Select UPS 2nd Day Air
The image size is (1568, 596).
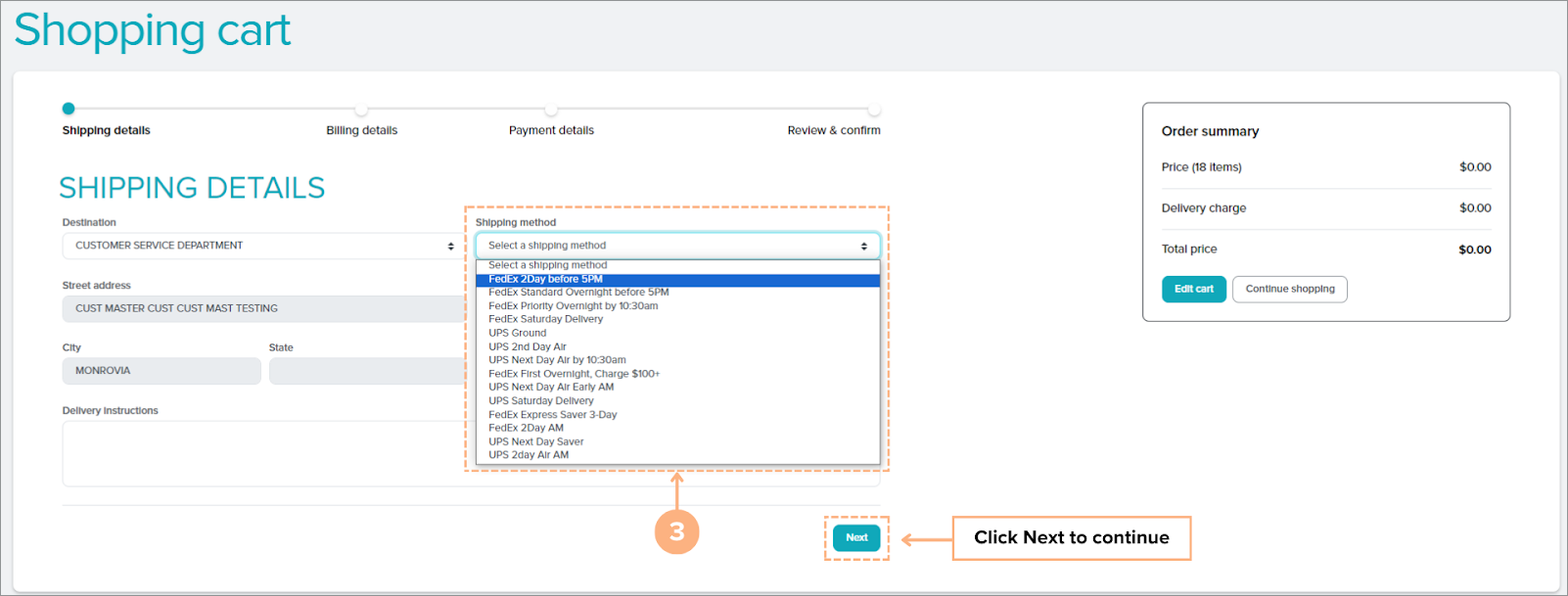point(527,346)
